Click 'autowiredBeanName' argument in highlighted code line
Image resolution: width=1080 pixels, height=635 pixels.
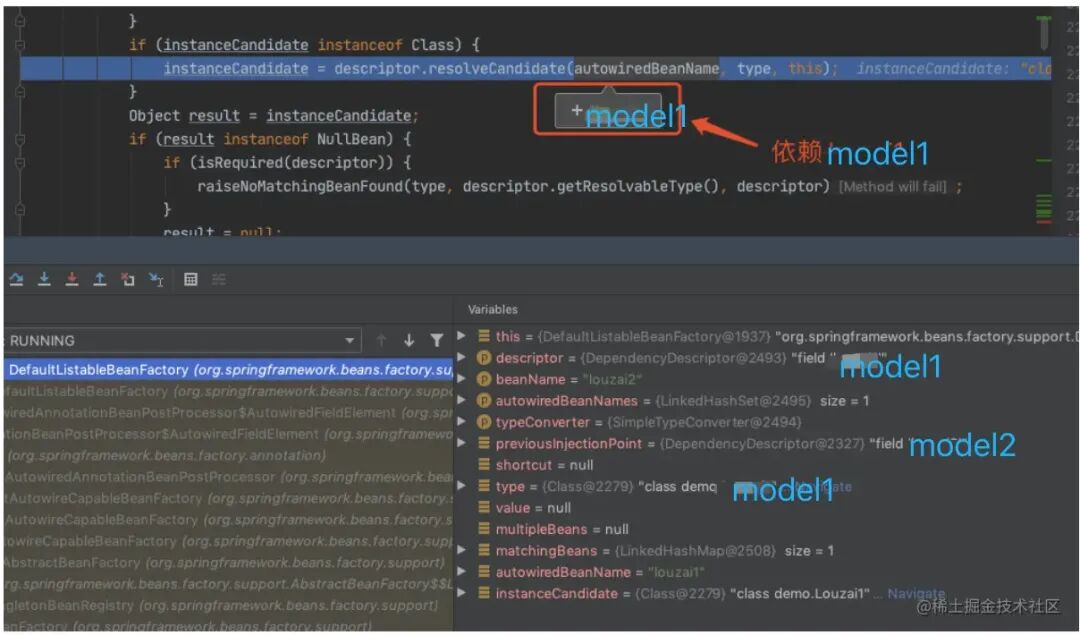click(647, 68)
